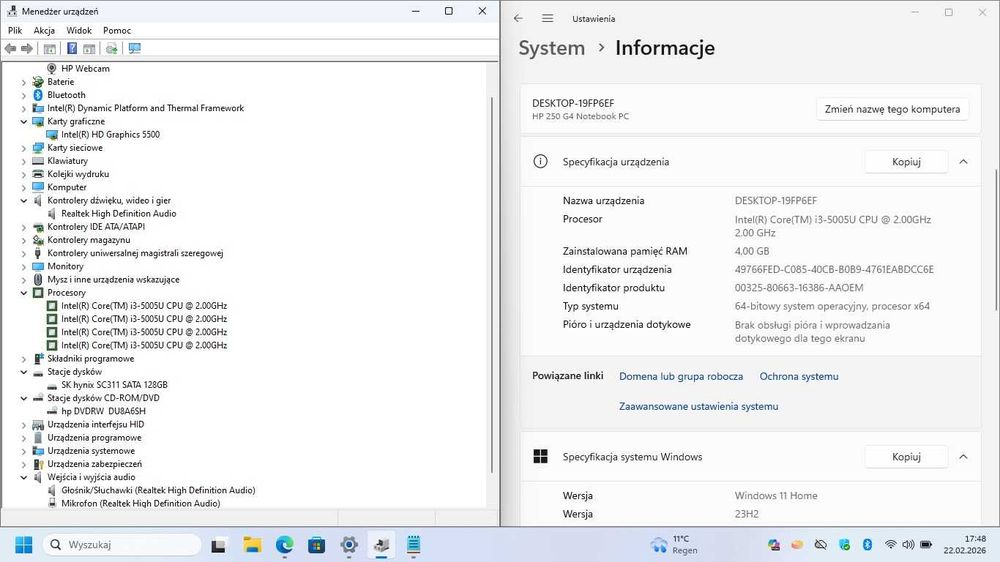This screenshot has width=1000, height=562.
Task: Select Intel(R) HD Graphics 5500 device
Action: coord(110,135)
